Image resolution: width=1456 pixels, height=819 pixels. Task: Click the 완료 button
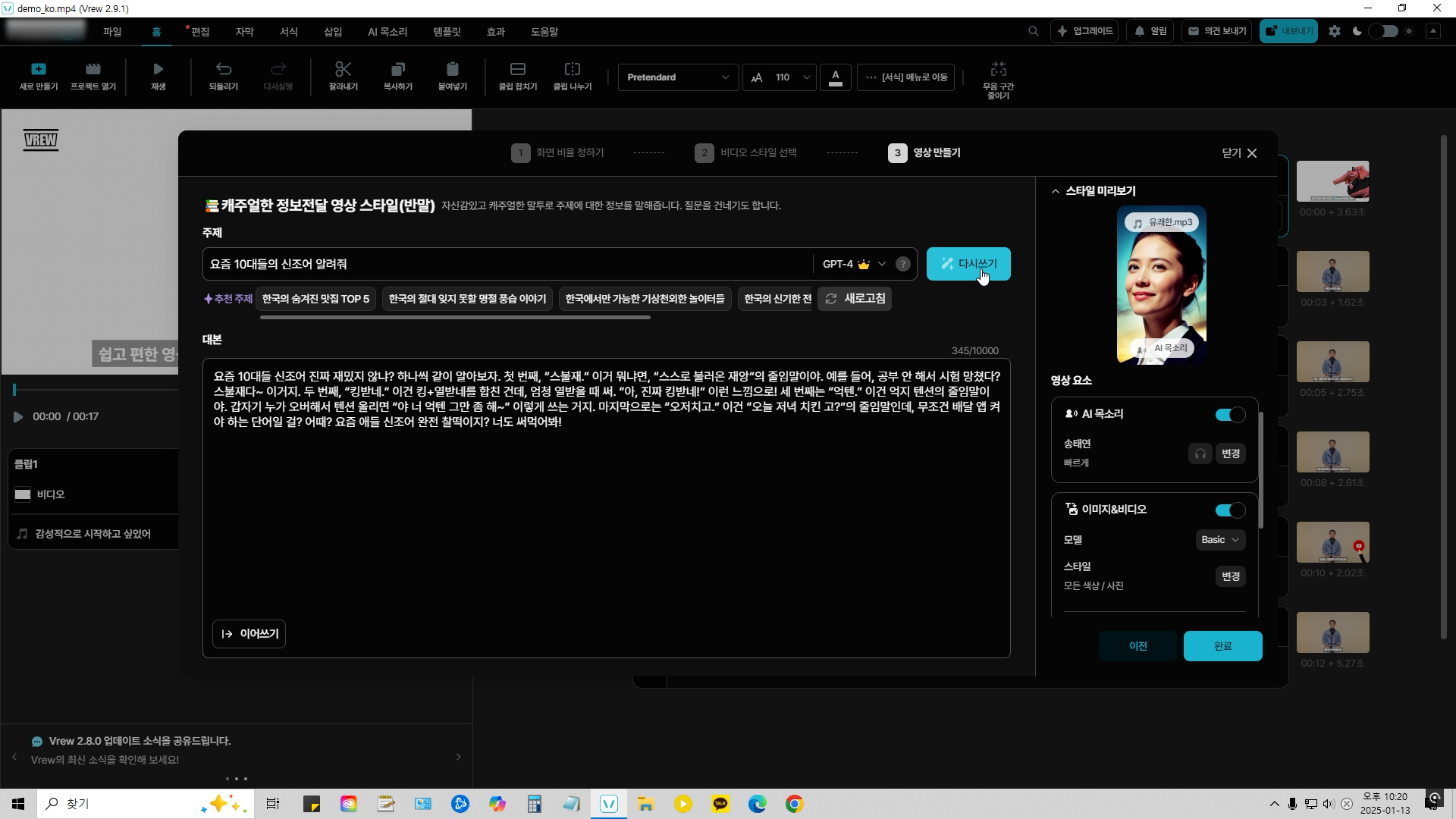click(1222, 646)
